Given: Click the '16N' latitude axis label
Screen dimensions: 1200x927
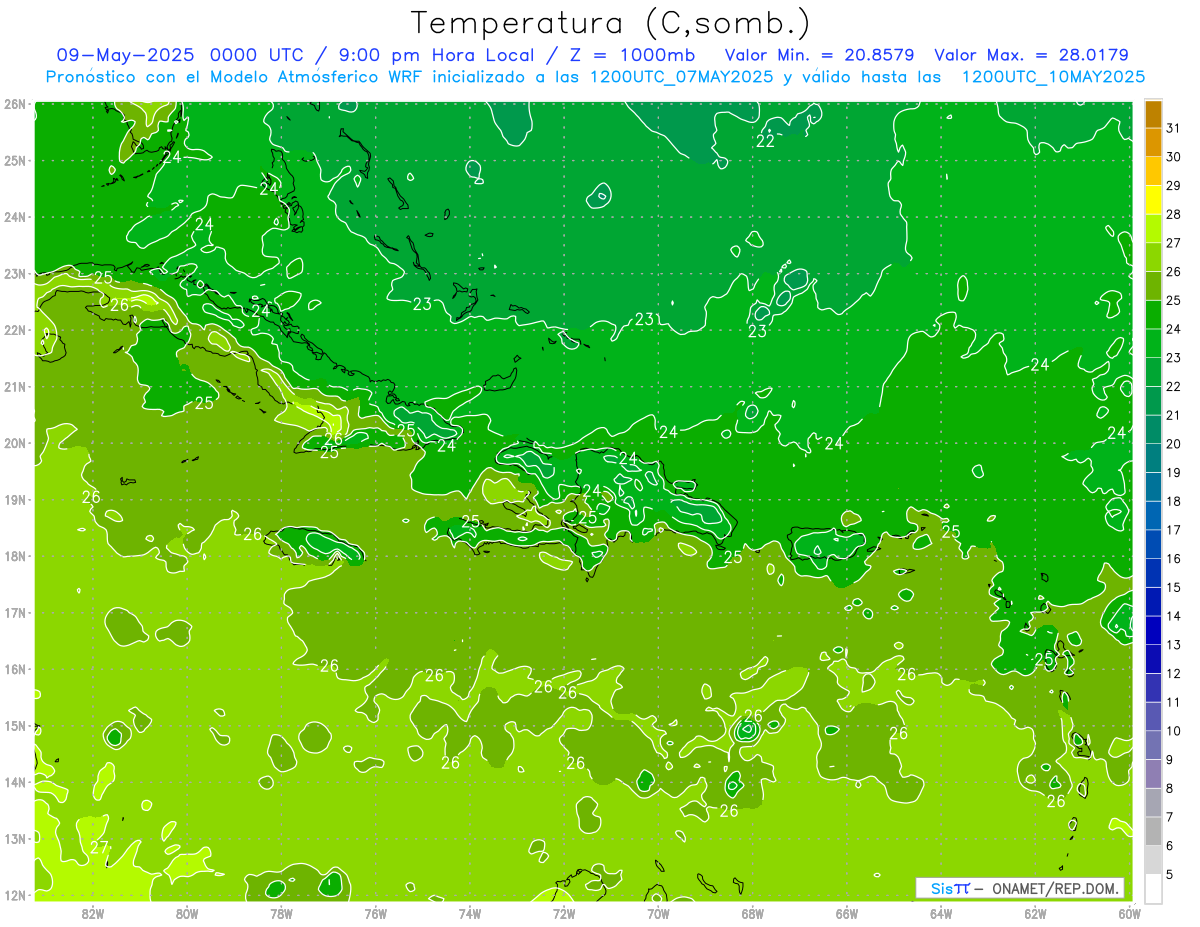Looking at the screenshot, I should (15, 669).
